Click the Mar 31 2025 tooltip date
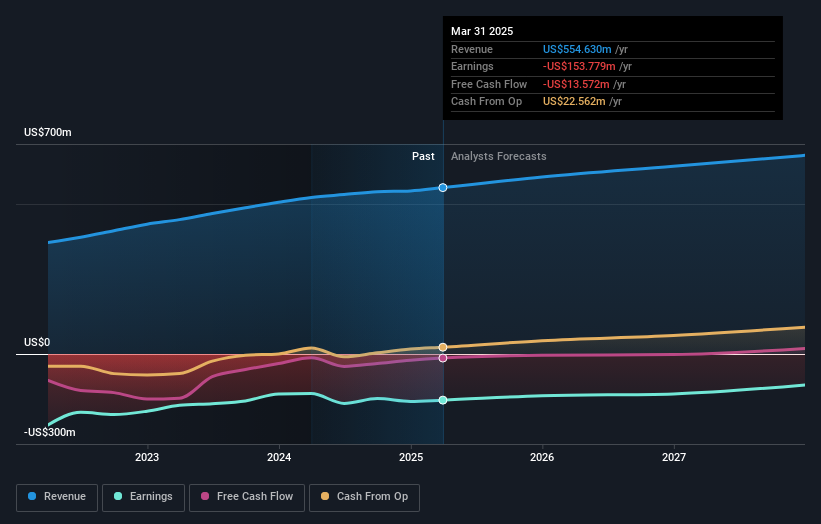821x524 pixels. pos(482,31)
